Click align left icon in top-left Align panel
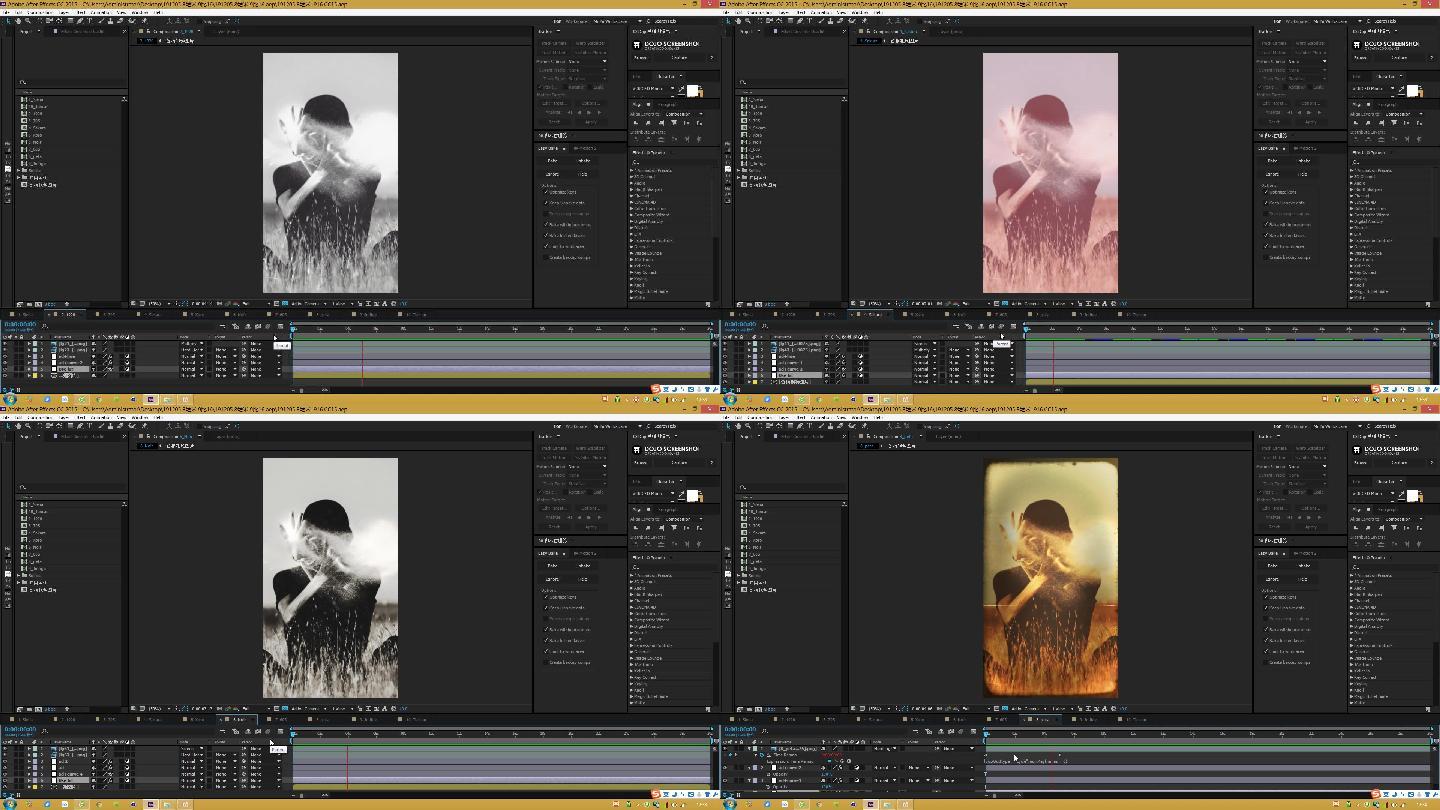Image resolution: width=1440 pixels, height=810 pixels. tap(636, 122)
